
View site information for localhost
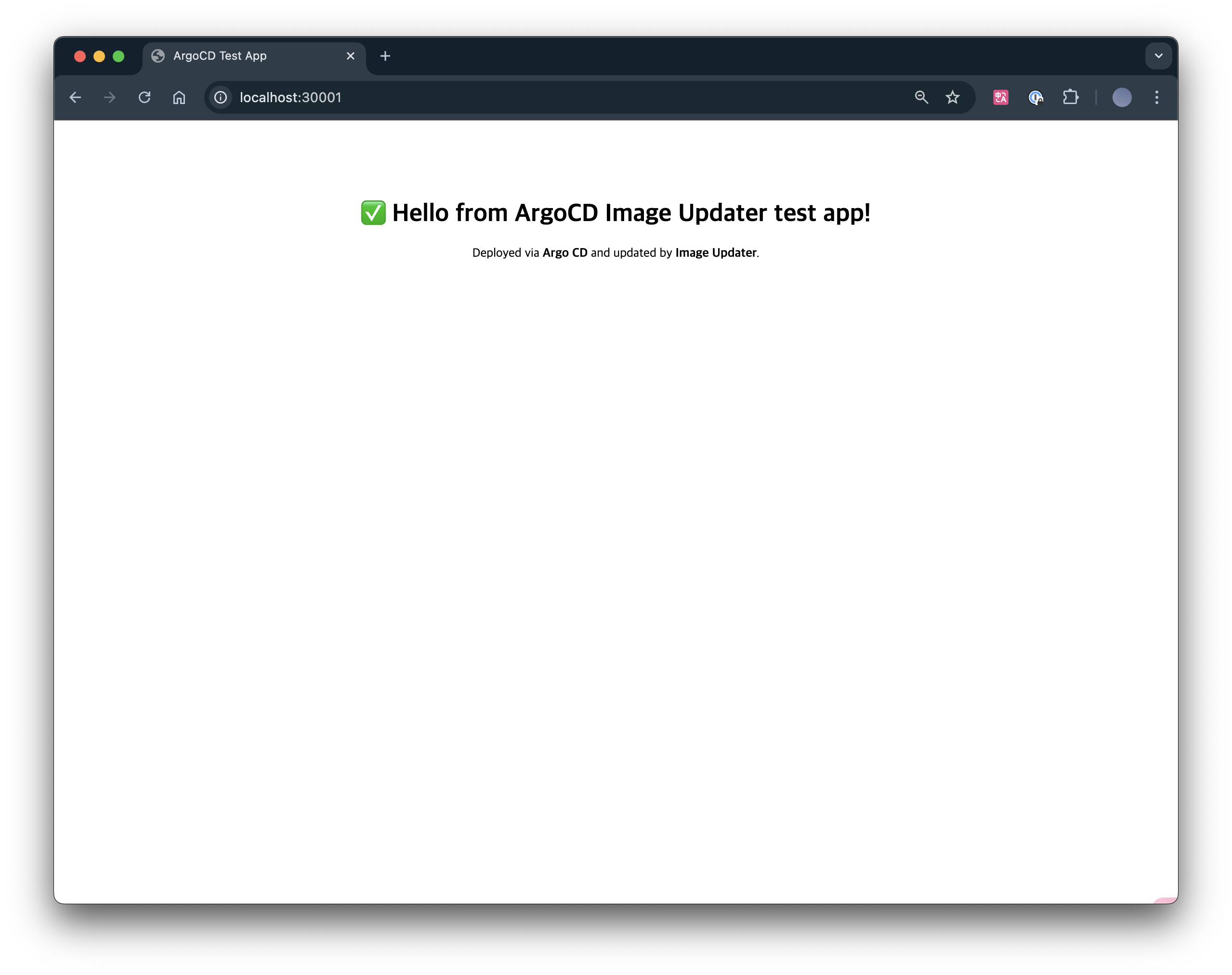[221, 98]
